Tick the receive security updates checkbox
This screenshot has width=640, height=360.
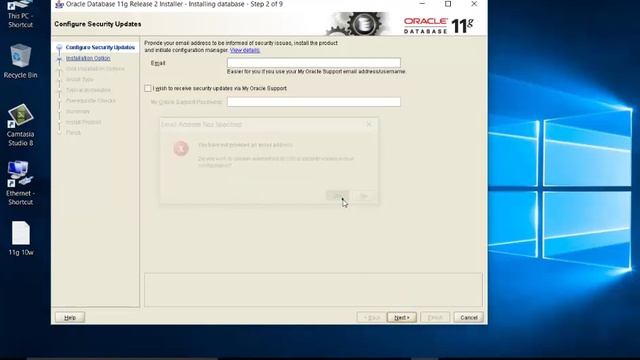click(x=148, y=88)
